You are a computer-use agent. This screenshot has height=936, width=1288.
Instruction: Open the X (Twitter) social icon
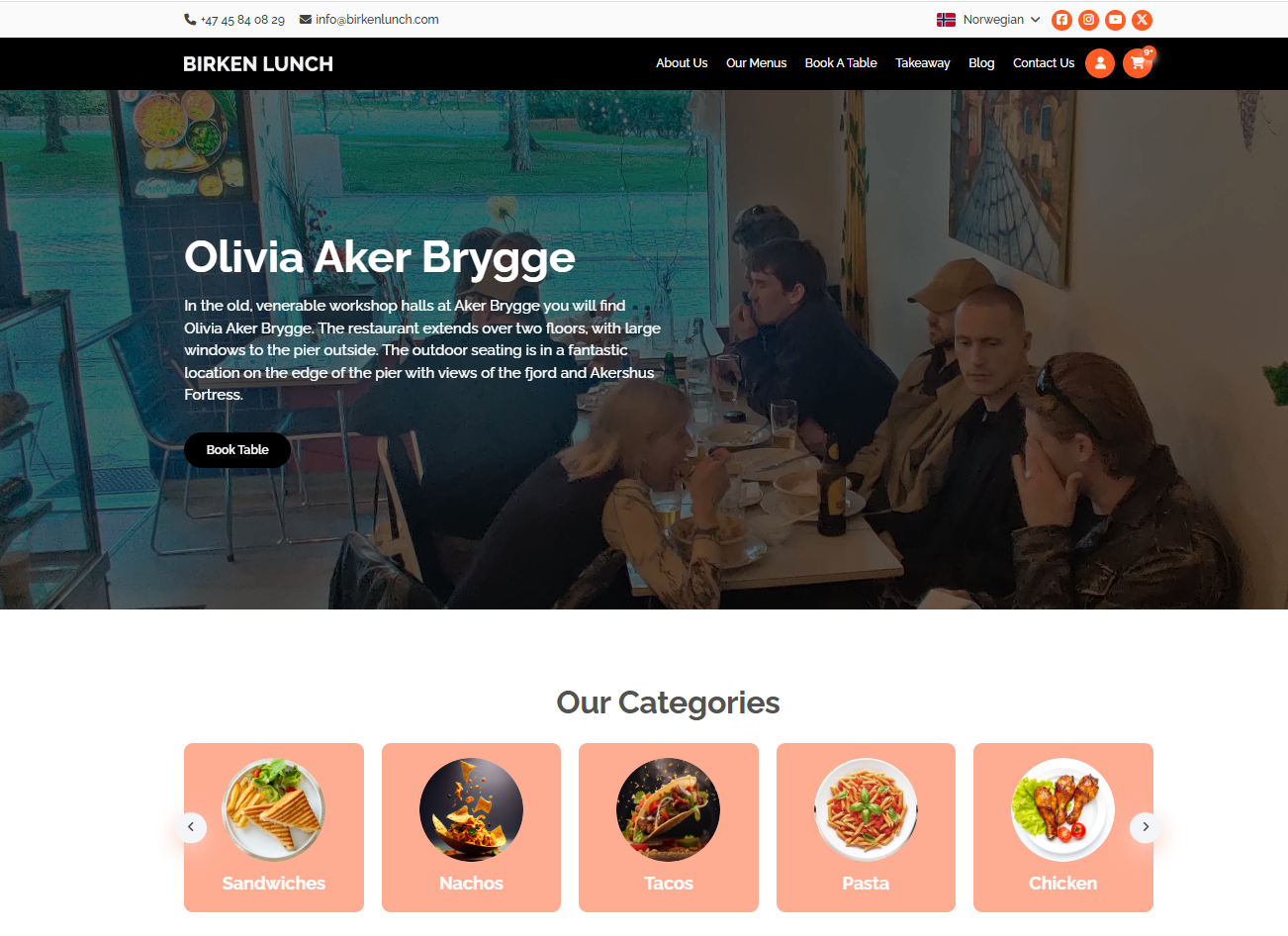click(x=1142, y=20)
